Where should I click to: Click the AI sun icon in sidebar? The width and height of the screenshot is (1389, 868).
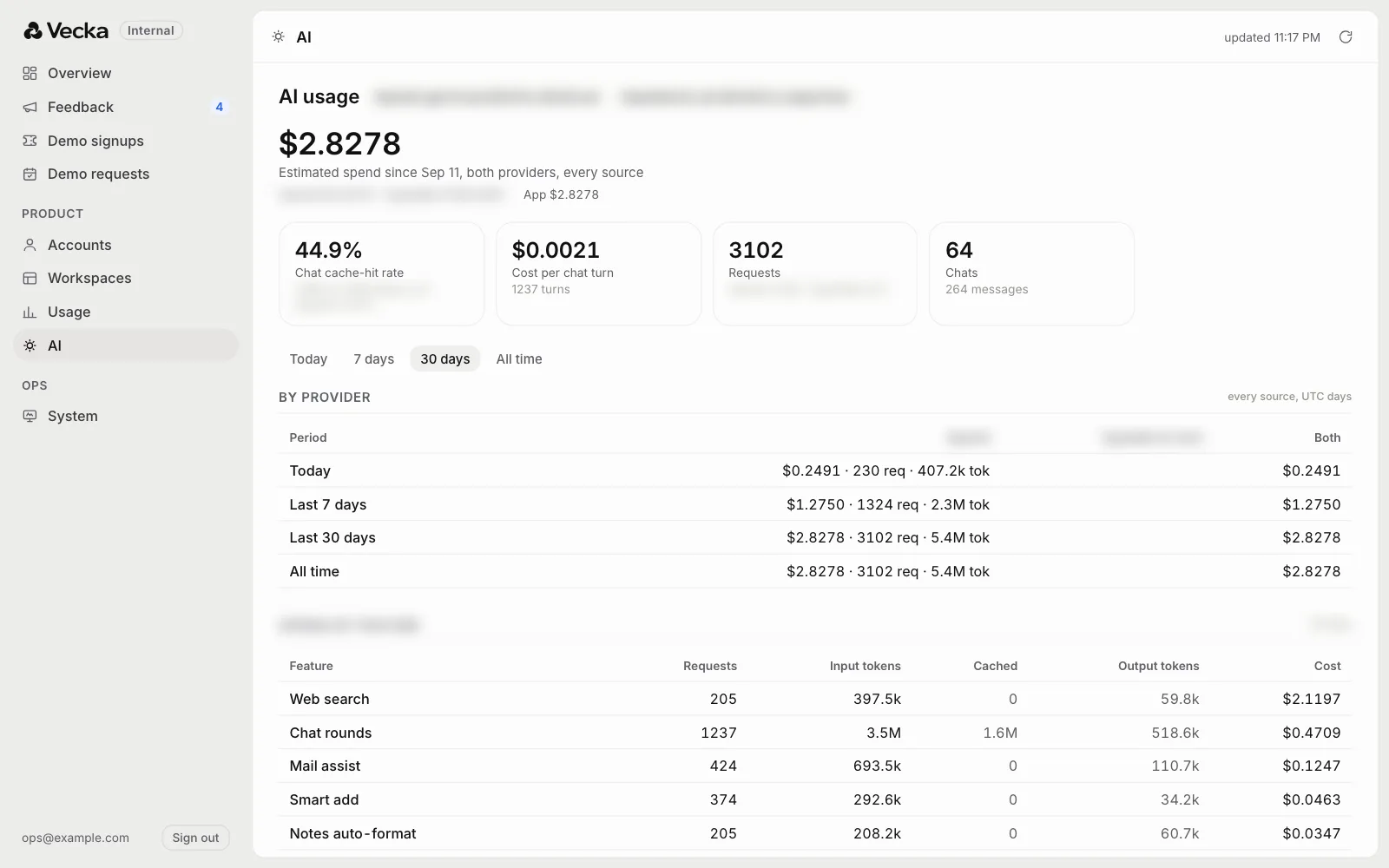30,345
